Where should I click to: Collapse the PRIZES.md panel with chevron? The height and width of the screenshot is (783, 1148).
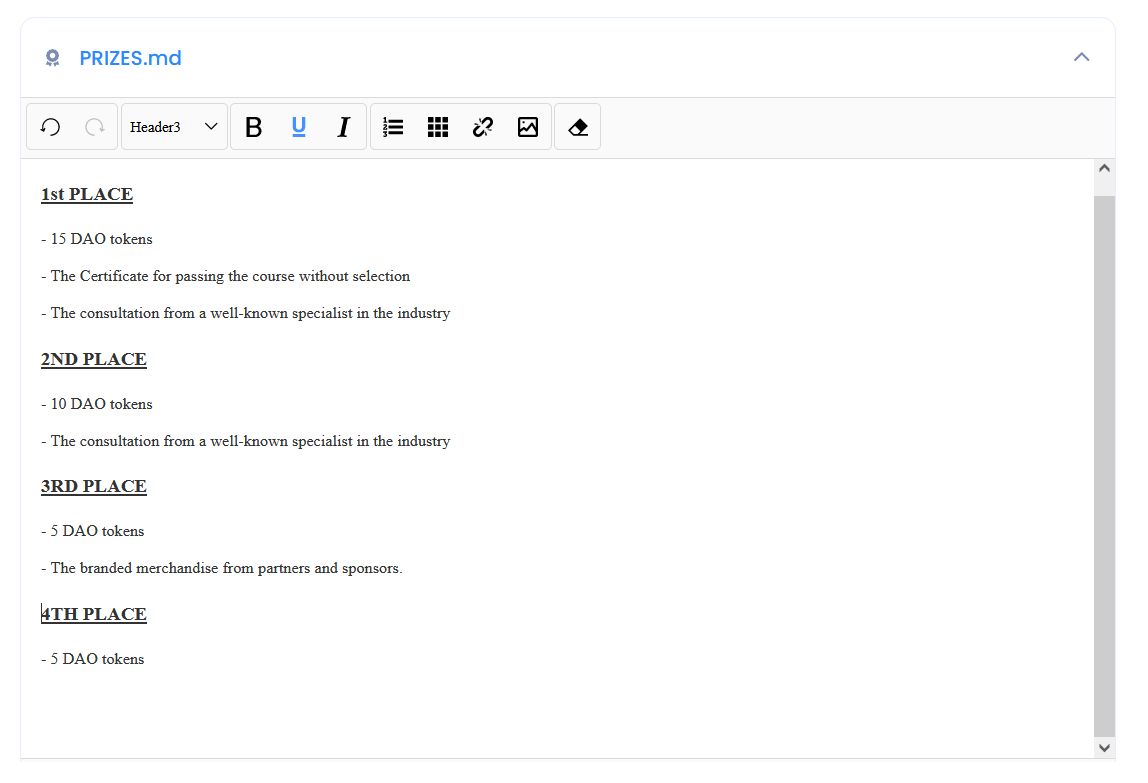[x=1081, y=57]
